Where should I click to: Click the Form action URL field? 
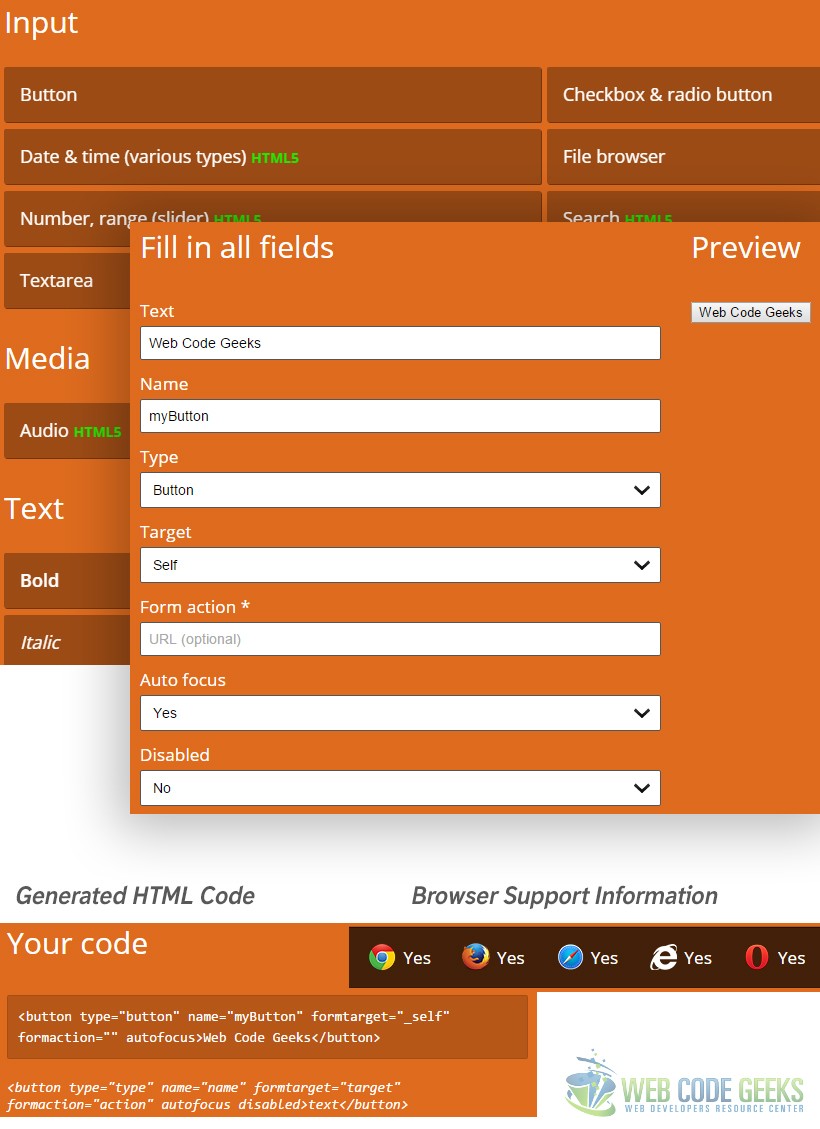click(x=400, y=639)
